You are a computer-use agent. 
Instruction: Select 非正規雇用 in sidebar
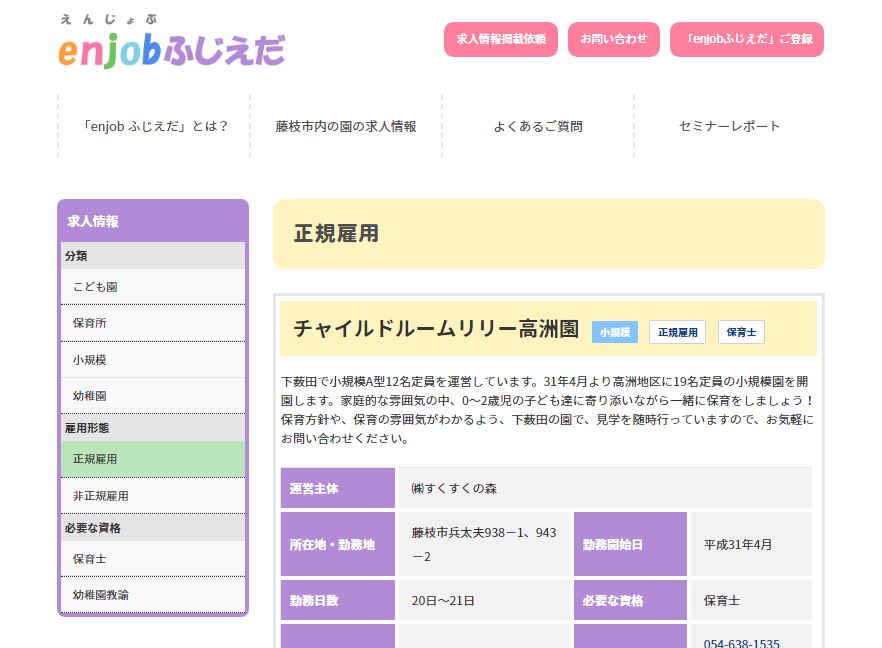153,496
